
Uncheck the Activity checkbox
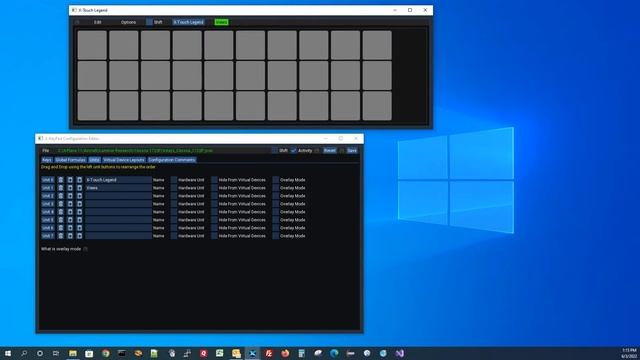point(293,151)
